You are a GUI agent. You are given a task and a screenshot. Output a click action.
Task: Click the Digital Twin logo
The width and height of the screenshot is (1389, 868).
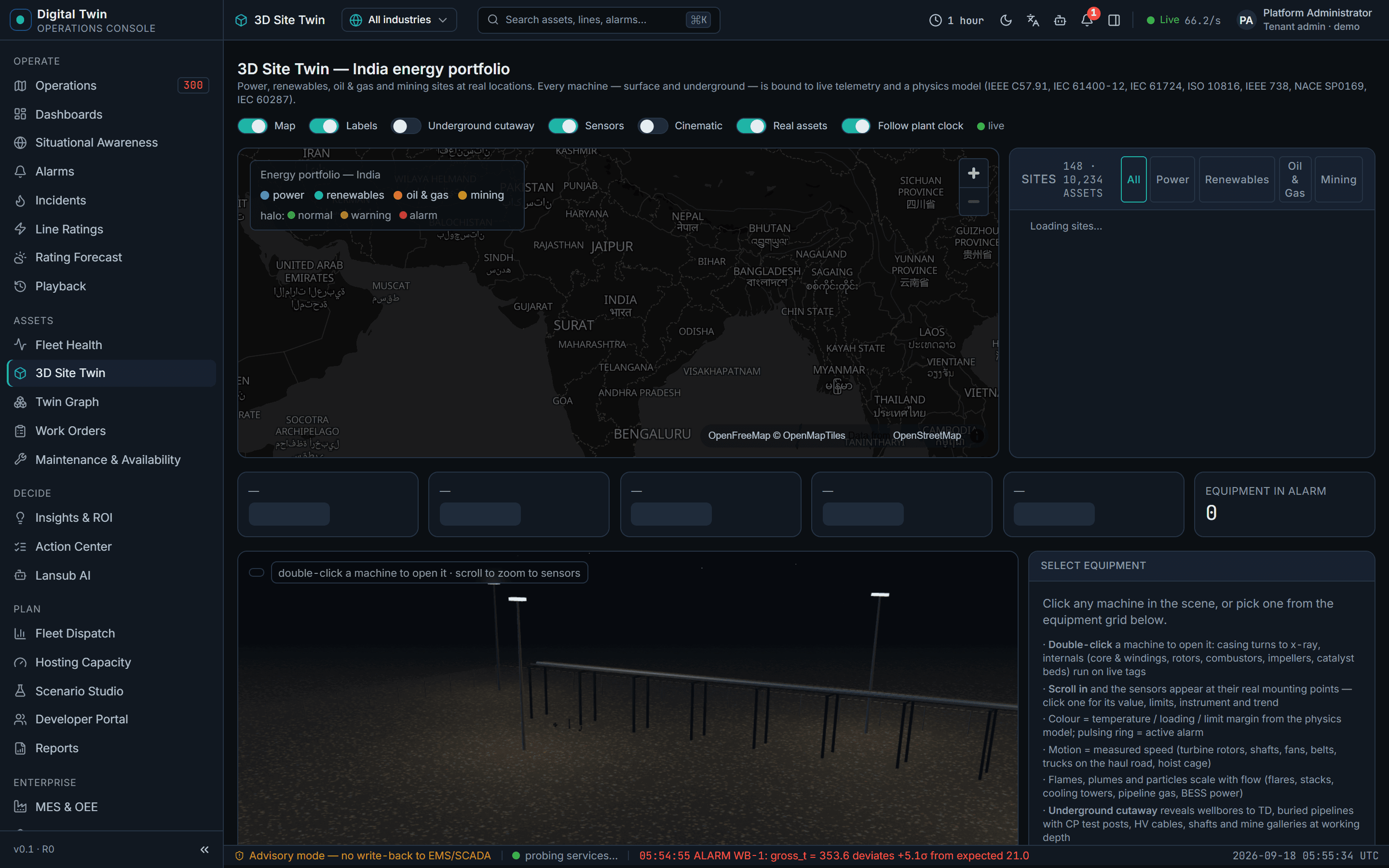pyautogui.click(x=21, y=20)
